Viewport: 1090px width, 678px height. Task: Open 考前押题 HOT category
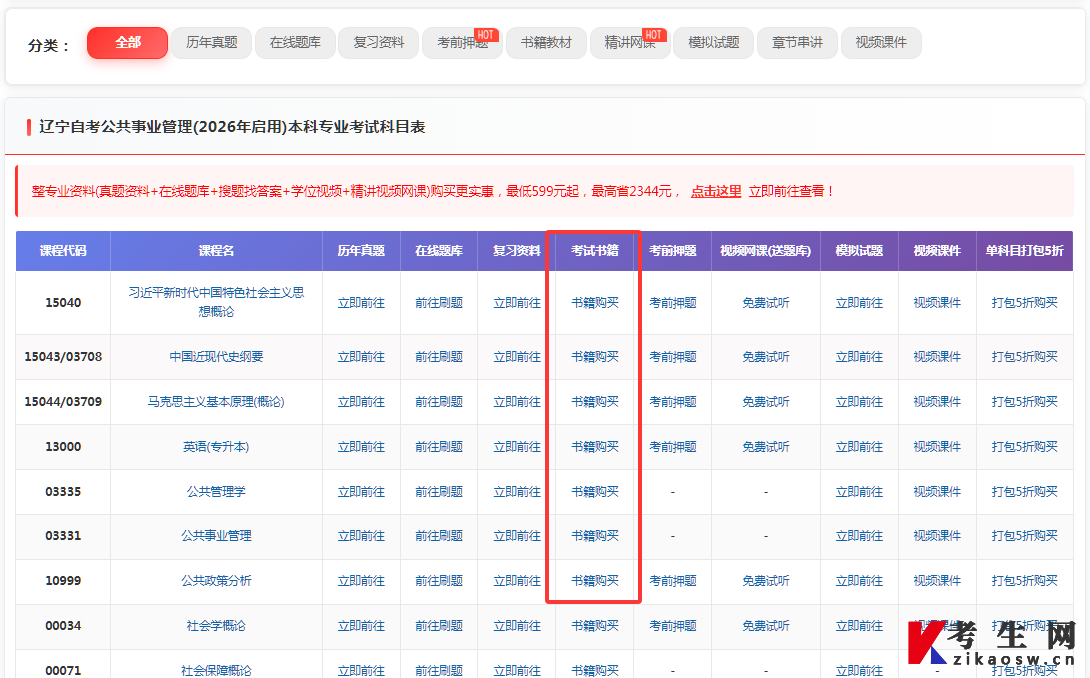(x=463, y=43)
